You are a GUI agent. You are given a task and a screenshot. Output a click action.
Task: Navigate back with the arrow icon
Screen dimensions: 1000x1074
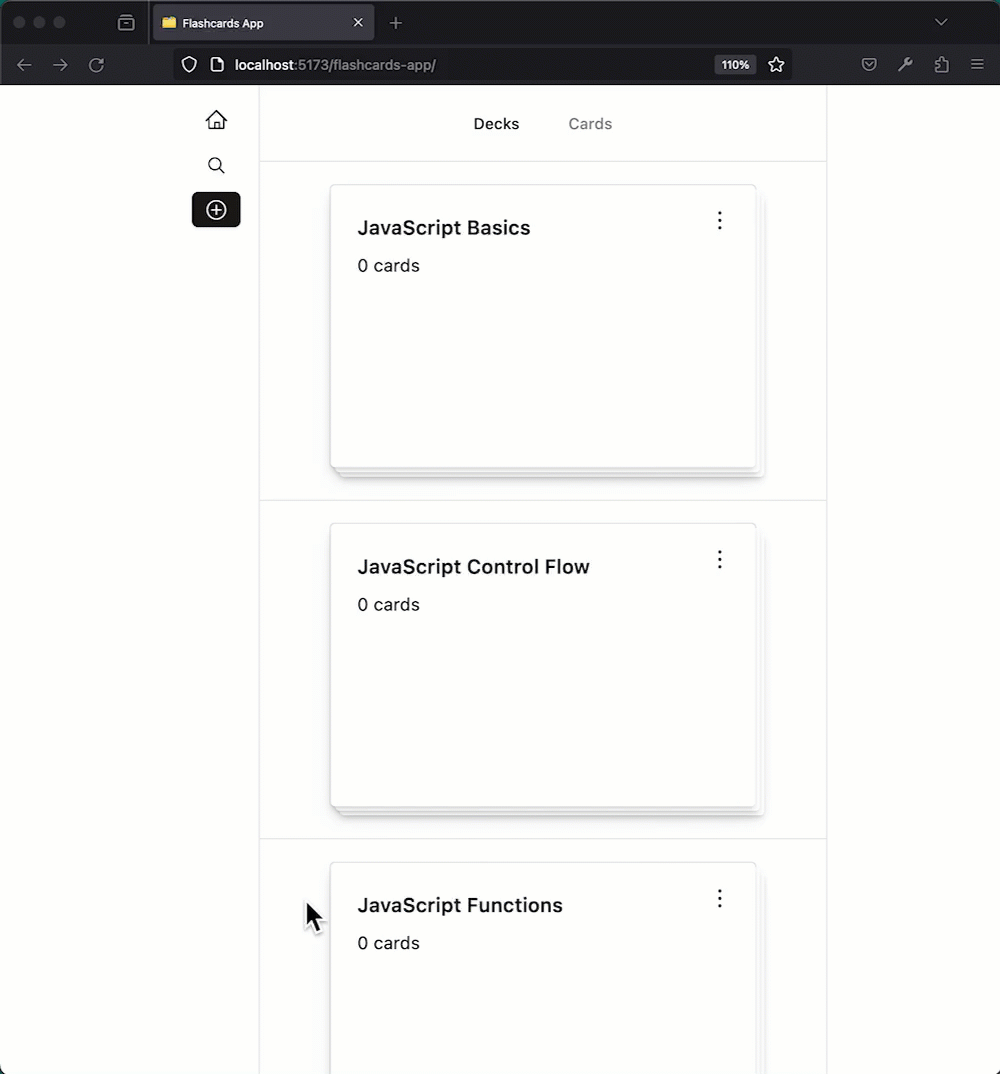pyautogui.click(x=24, y=65)
